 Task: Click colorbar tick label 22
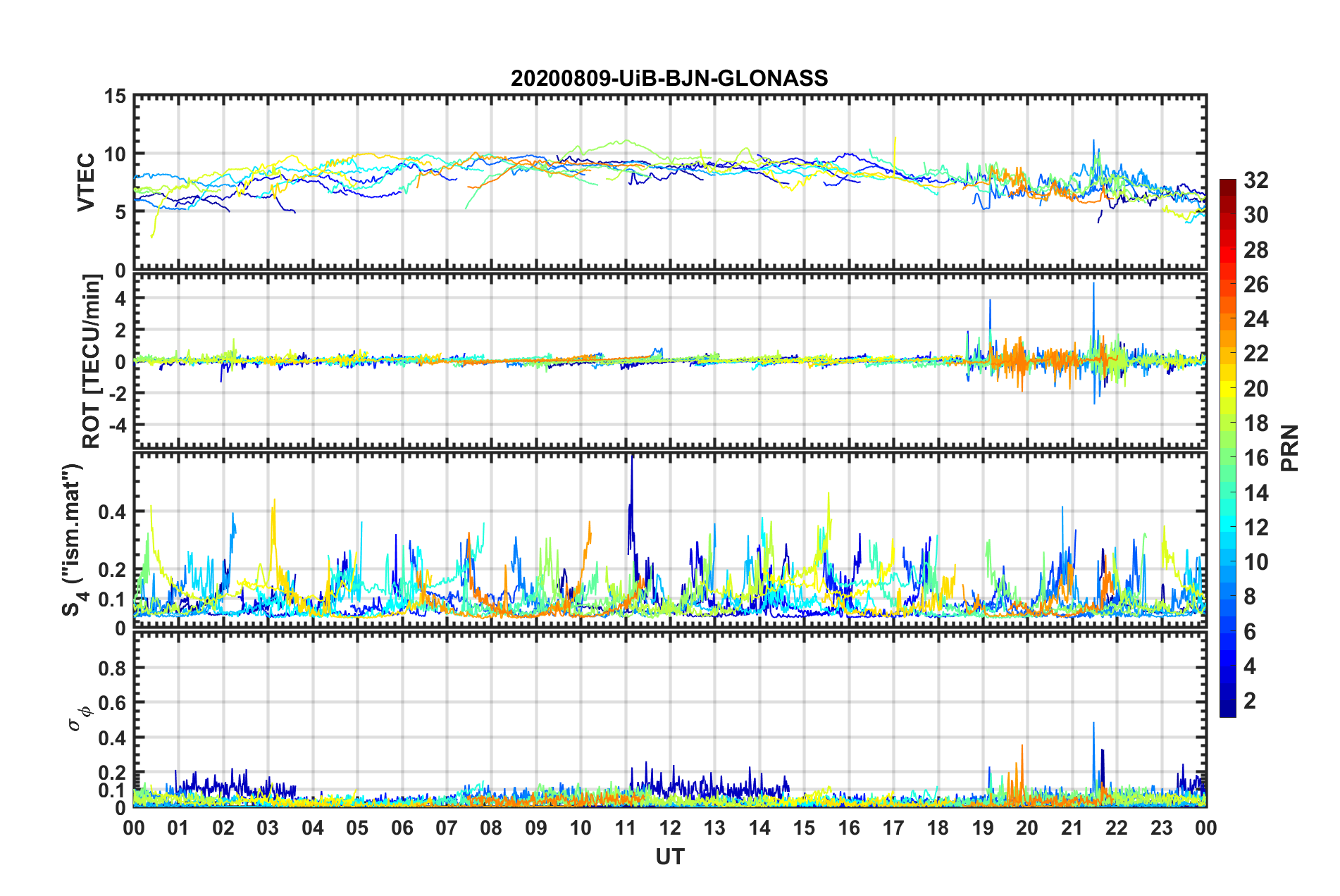click(1256, 354)
